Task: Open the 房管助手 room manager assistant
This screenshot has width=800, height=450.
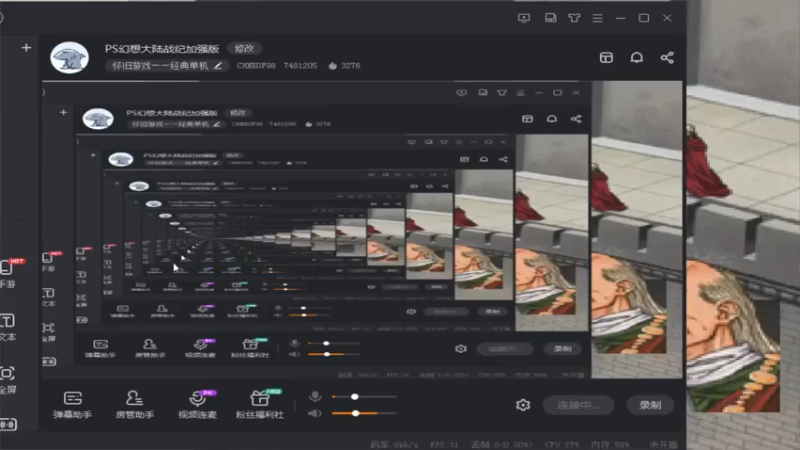Action: 135,405
